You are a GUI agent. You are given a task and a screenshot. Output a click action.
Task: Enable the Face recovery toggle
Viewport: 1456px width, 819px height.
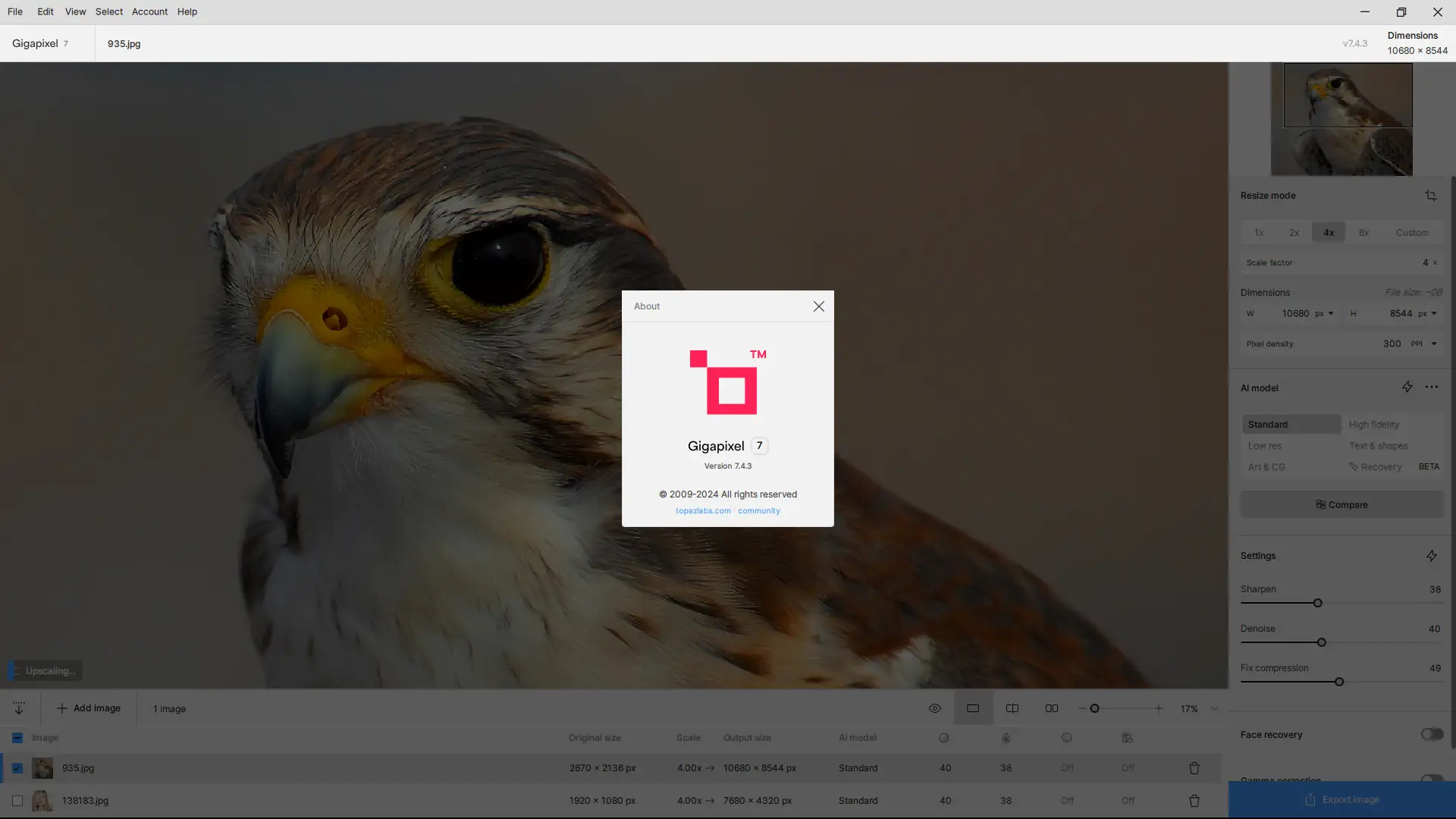click(1431, 734)
